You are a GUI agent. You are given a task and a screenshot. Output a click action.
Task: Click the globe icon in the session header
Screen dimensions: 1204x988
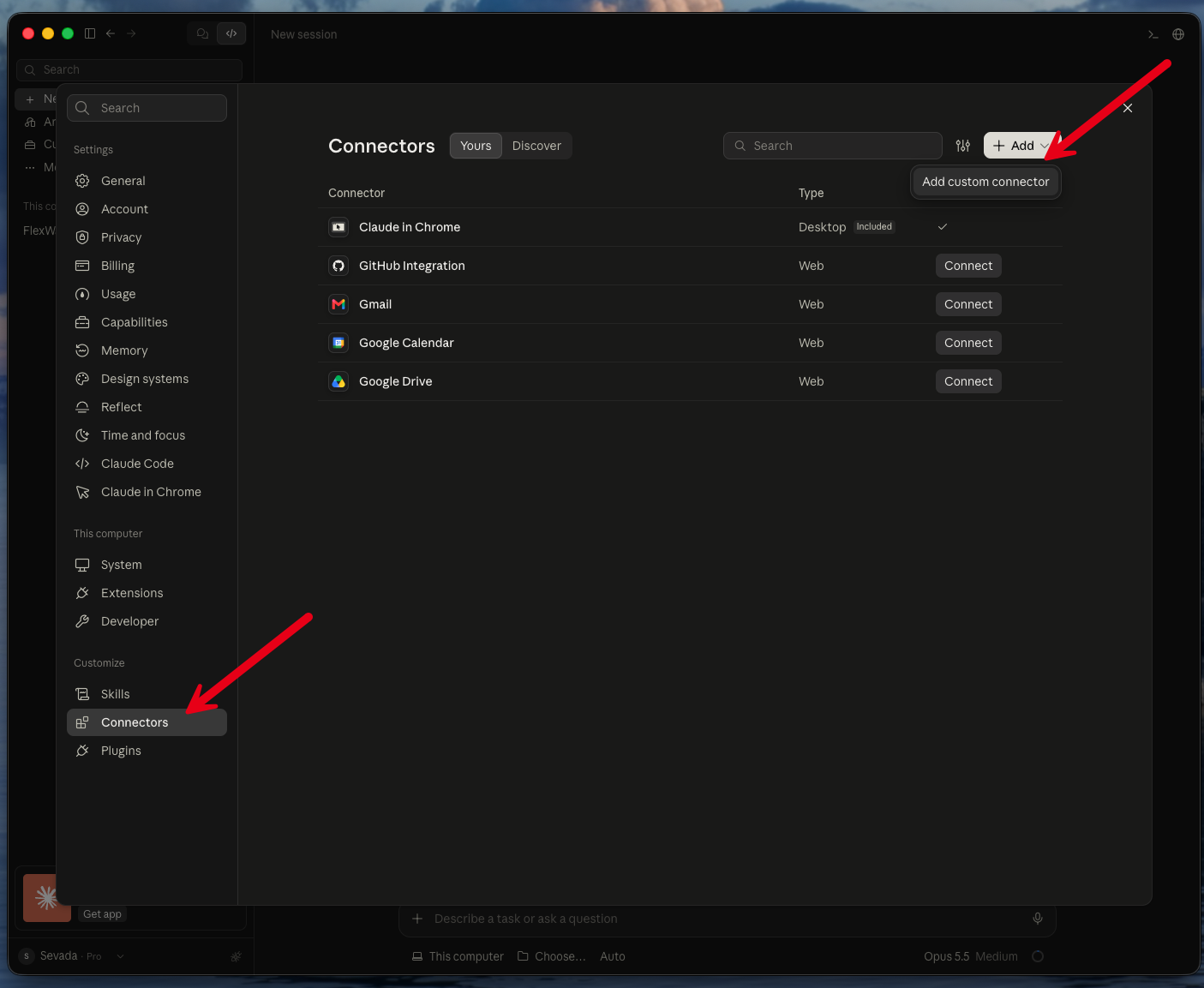tap(1178, 34)
